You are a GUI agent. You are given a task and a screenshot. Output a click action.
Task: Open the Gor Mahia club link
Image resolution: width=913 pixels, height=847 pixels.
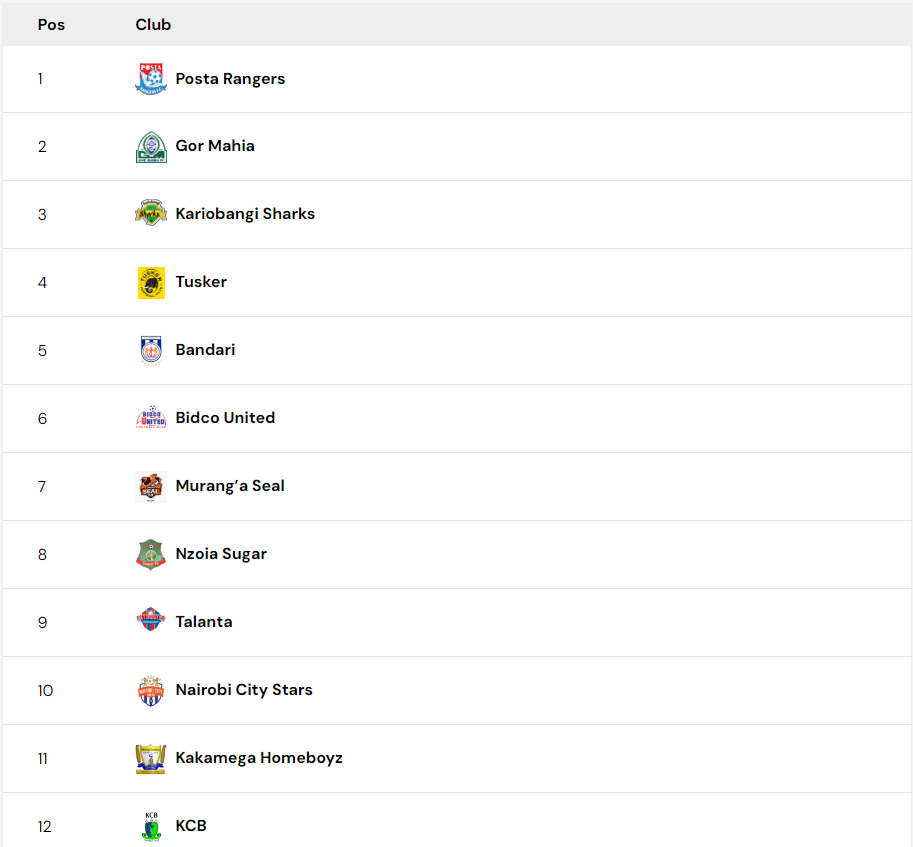[215, 146]
